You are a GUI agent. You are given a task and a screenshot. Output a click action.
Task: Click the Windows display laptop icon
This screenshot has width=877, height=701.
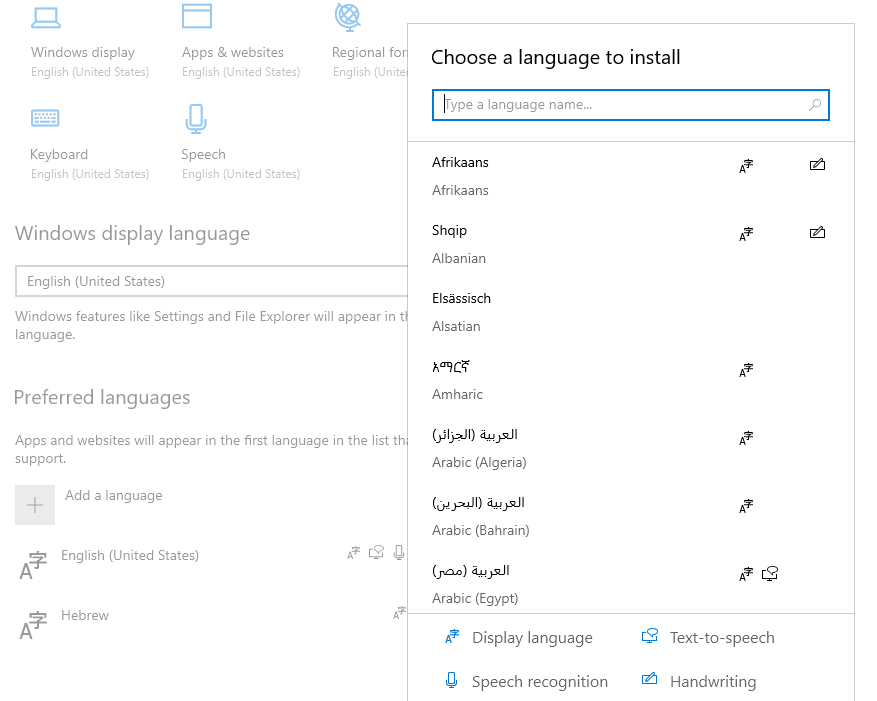tap(45, 17)
